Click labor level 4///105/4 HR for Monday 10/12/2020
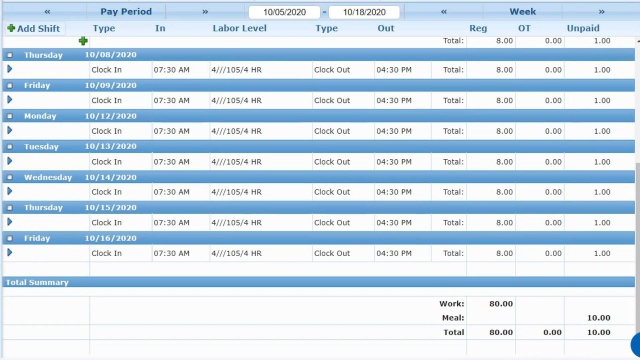 236,131
